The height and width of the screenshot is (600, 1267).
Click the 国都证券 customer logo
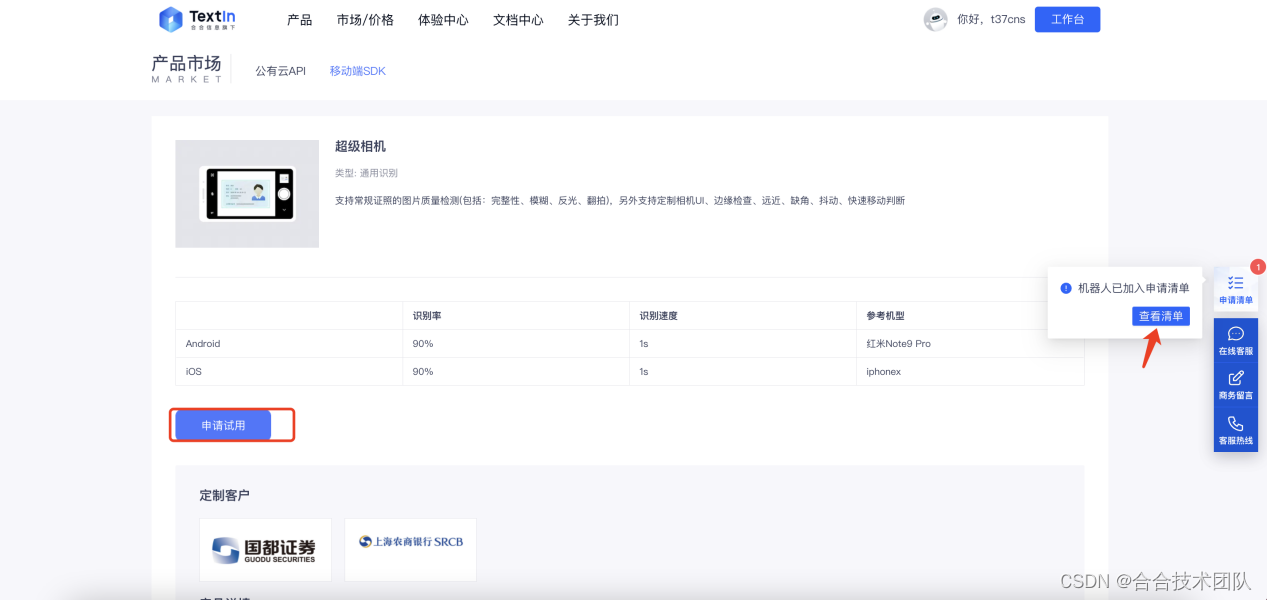(265, 549)
